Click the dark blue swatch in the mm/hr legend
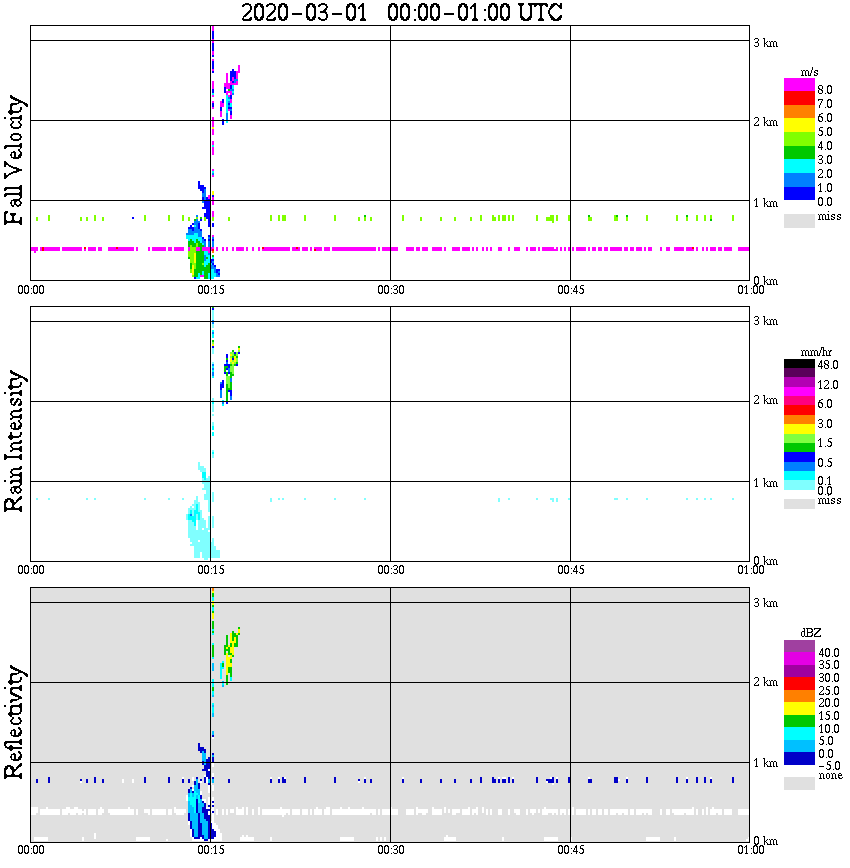Viewport: 850px width, 868px height. coord(799,457)
